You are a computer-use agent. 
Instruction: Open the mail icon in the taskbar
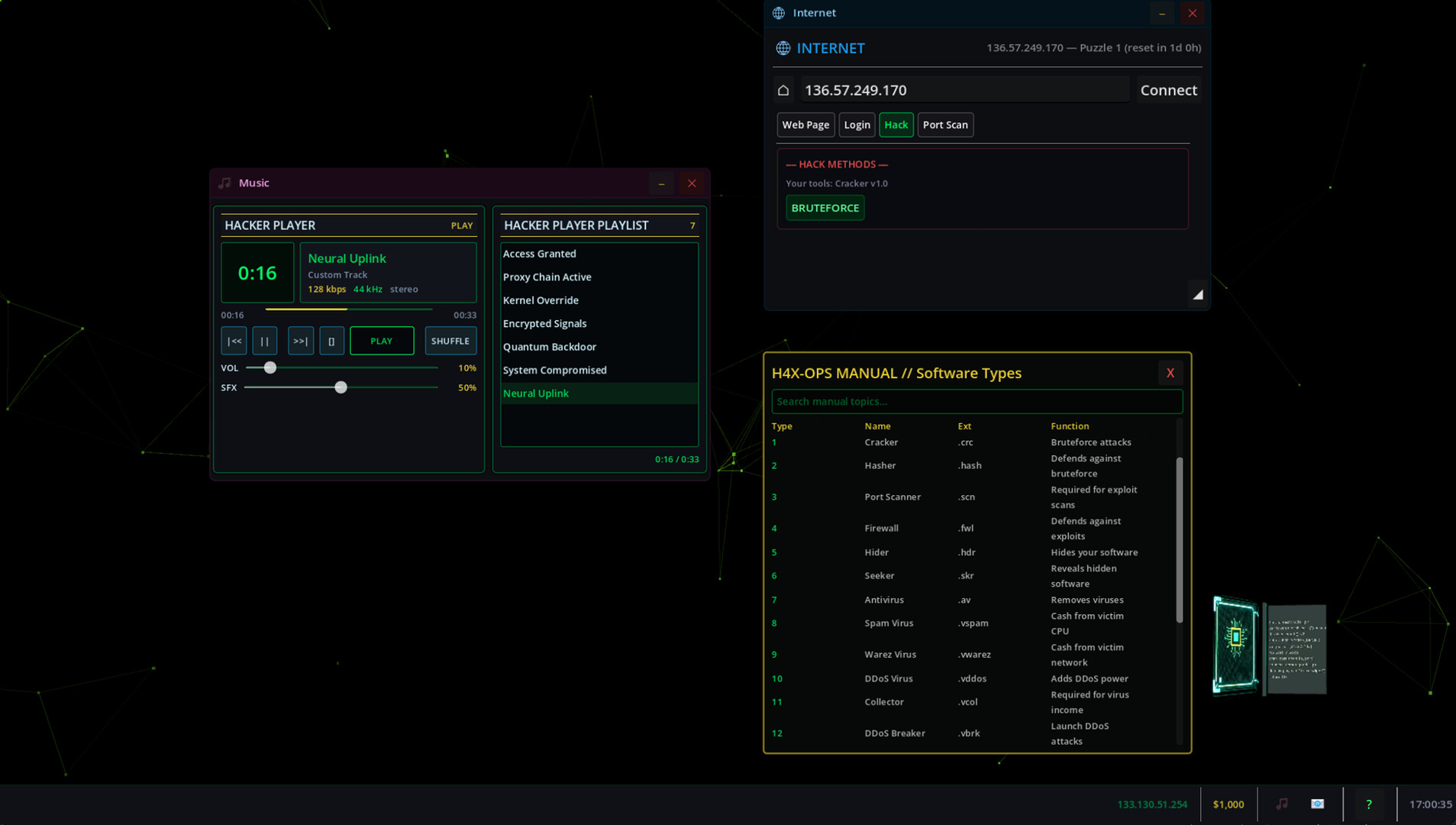(x=1317, y=804)
